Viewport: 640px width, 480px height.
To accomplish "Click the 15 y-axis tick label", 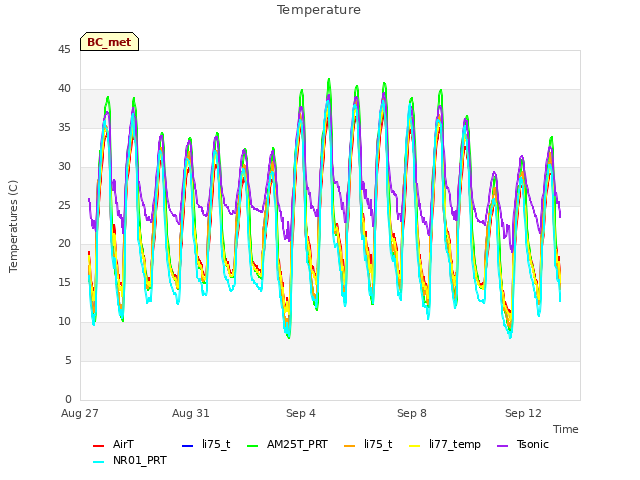I will [x=64, y=282].
